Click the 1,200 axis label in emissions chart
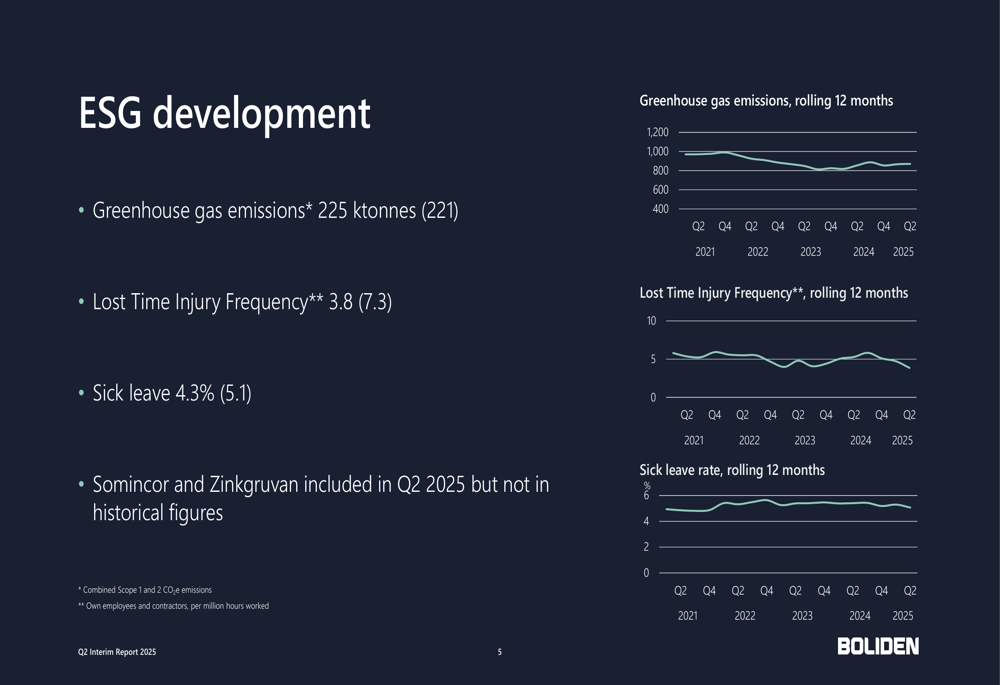Image resolution: width=1000 pixels, height=685 pixels. pyautogui.click(x=657, y=132)
